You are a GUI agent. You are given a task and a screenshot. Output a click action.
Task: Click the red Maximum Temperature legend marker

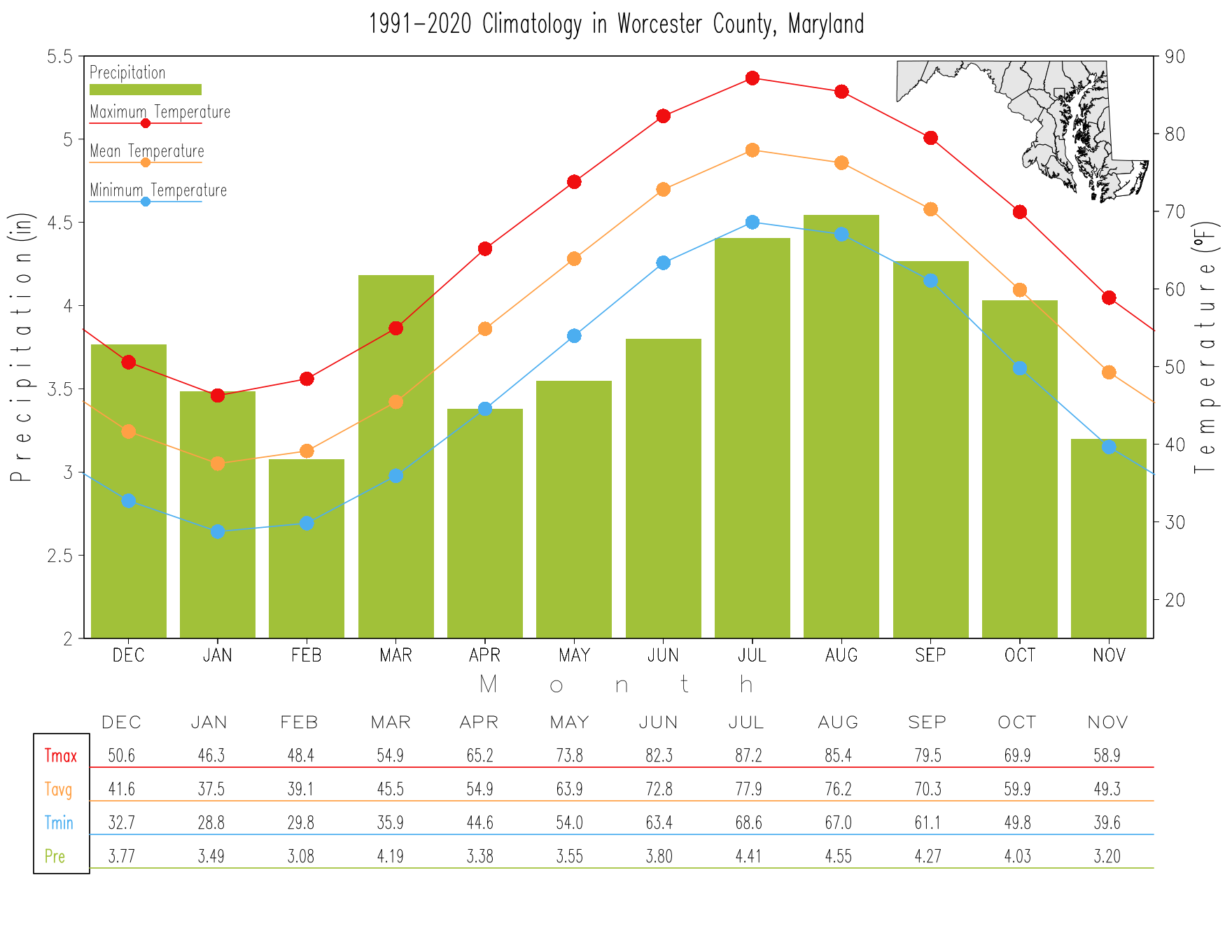click(x=146, y=123)
